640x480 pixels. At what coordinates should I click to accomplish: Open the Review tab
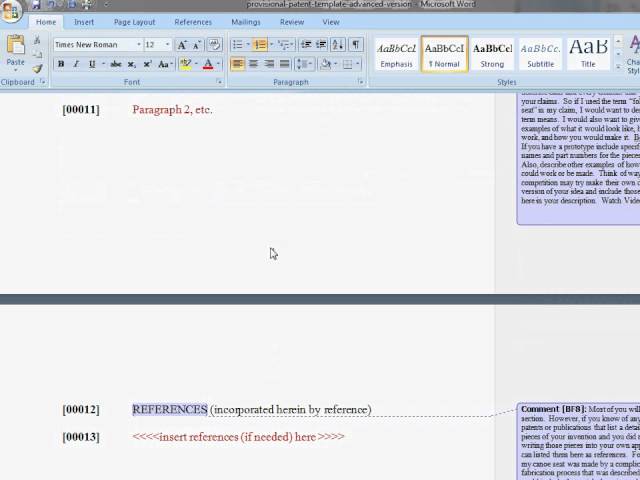(x=291, y=22)
